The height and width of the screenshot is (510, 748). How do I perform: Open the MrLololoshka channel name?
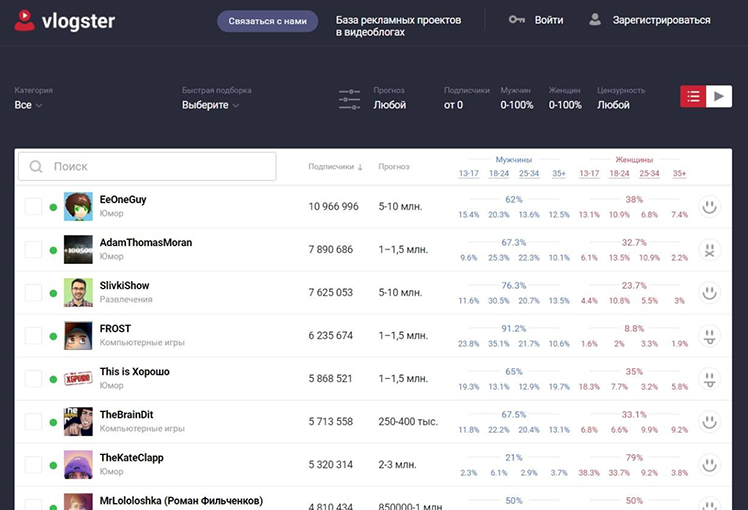[181, 500]
